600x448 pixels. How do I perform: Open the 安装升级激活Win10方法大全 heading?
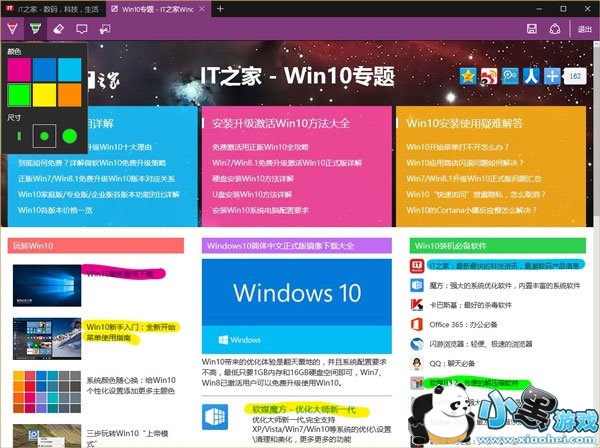pos(281,123)
